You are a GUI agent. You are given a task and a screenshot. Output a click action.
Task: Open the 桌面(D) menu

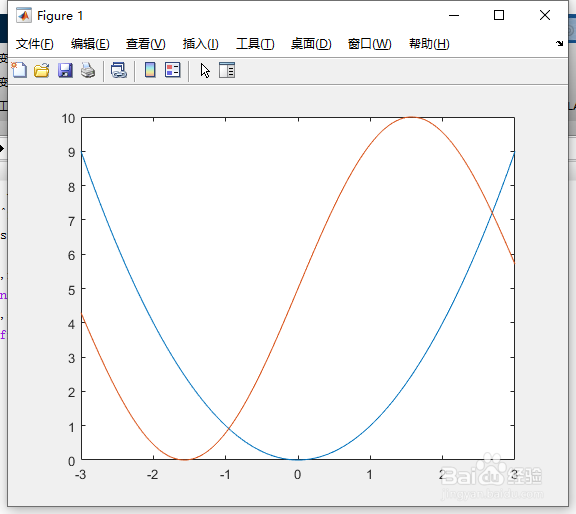point(311,44)
